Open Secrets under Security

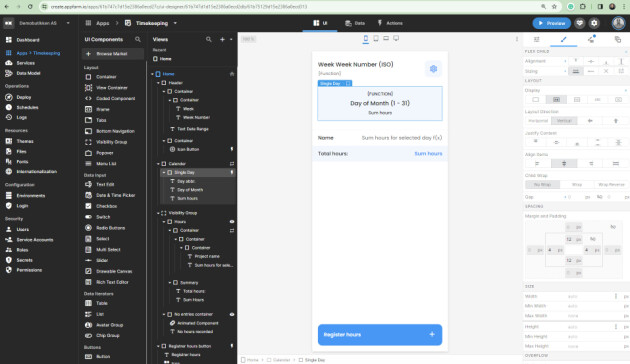pyautogui.click(x=24, y=260)
